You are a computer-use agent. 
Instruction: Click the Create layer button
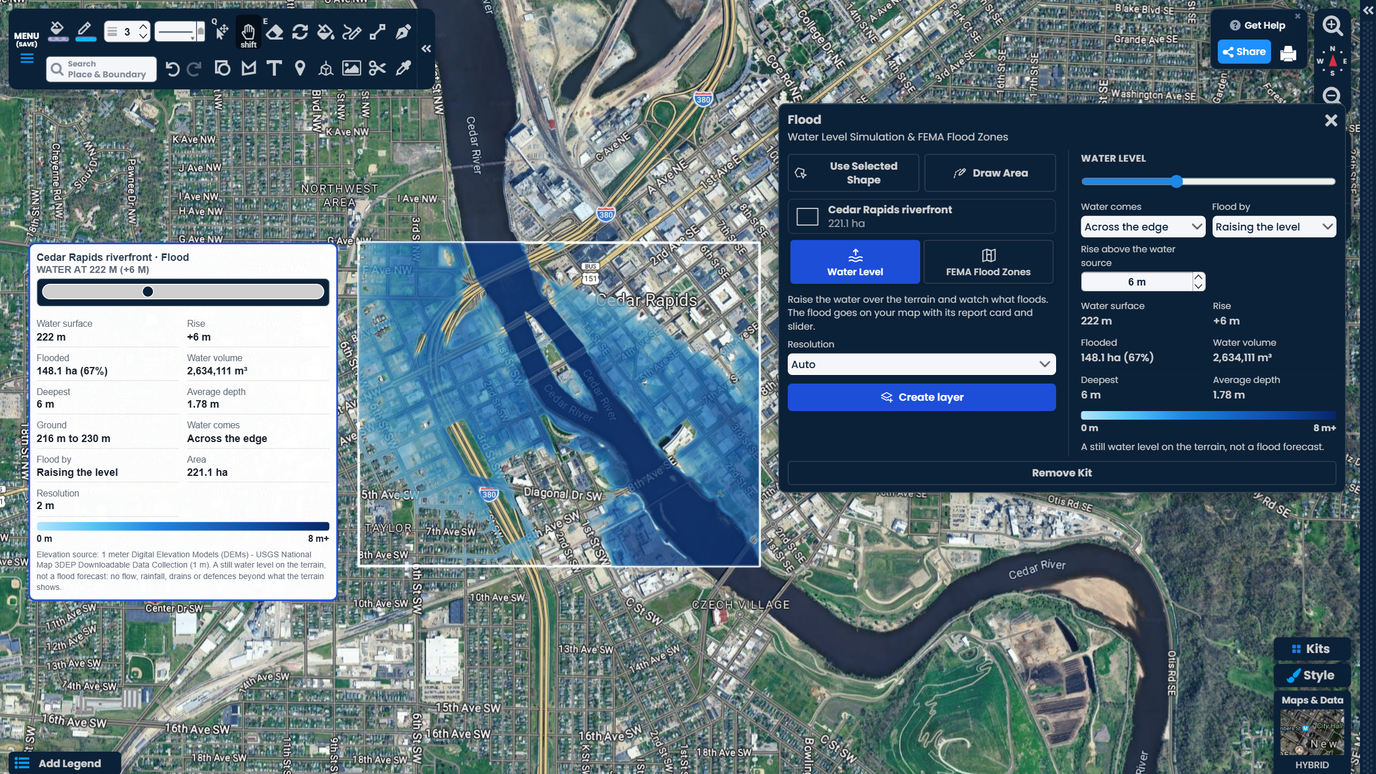tap(921, 397)
